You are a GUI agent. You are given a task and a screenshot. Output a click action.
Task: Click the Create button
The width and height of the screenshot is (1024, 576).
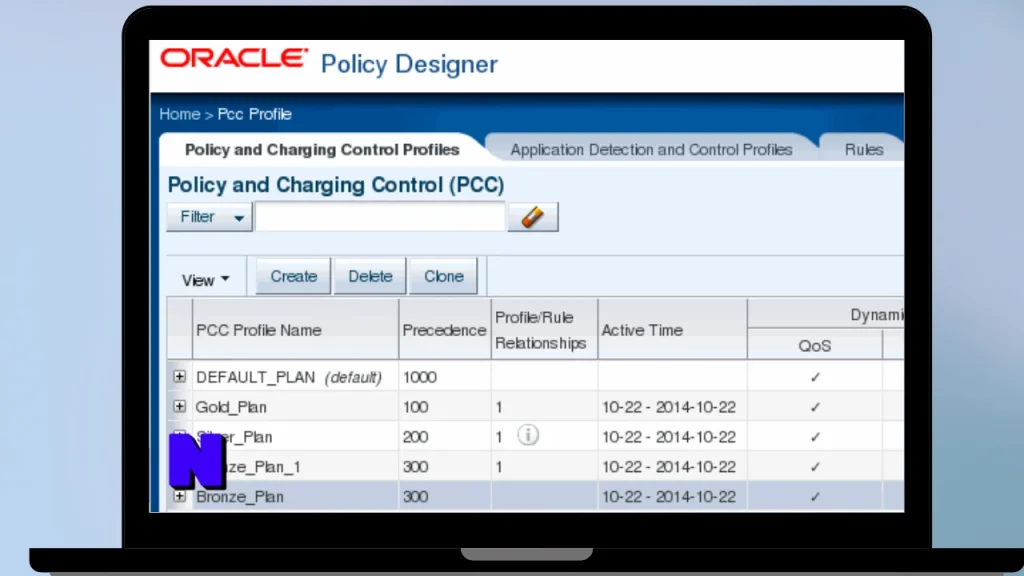(293, 276)
